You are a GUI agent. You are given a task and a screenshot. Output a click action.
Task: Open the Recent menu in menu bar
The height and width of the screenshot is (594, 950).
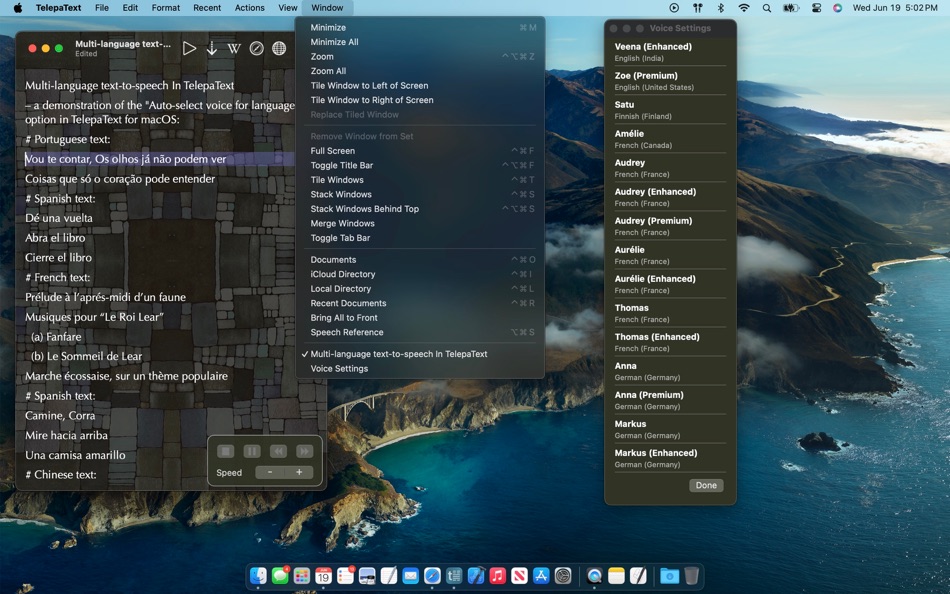[207, 8]
